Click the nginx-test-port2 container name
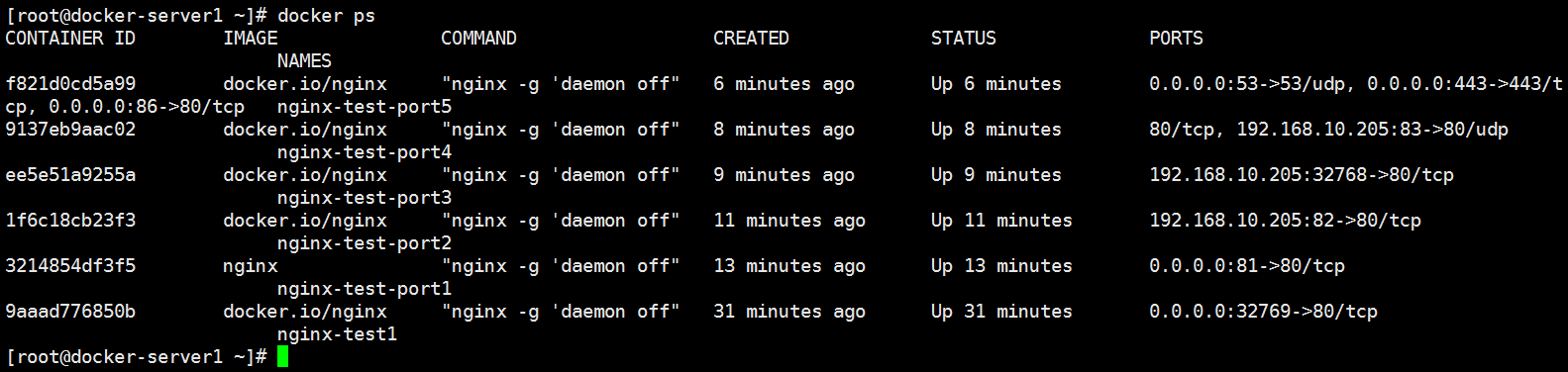The width and height of the screenshot is (1568, 372). (x=365, y=243)
